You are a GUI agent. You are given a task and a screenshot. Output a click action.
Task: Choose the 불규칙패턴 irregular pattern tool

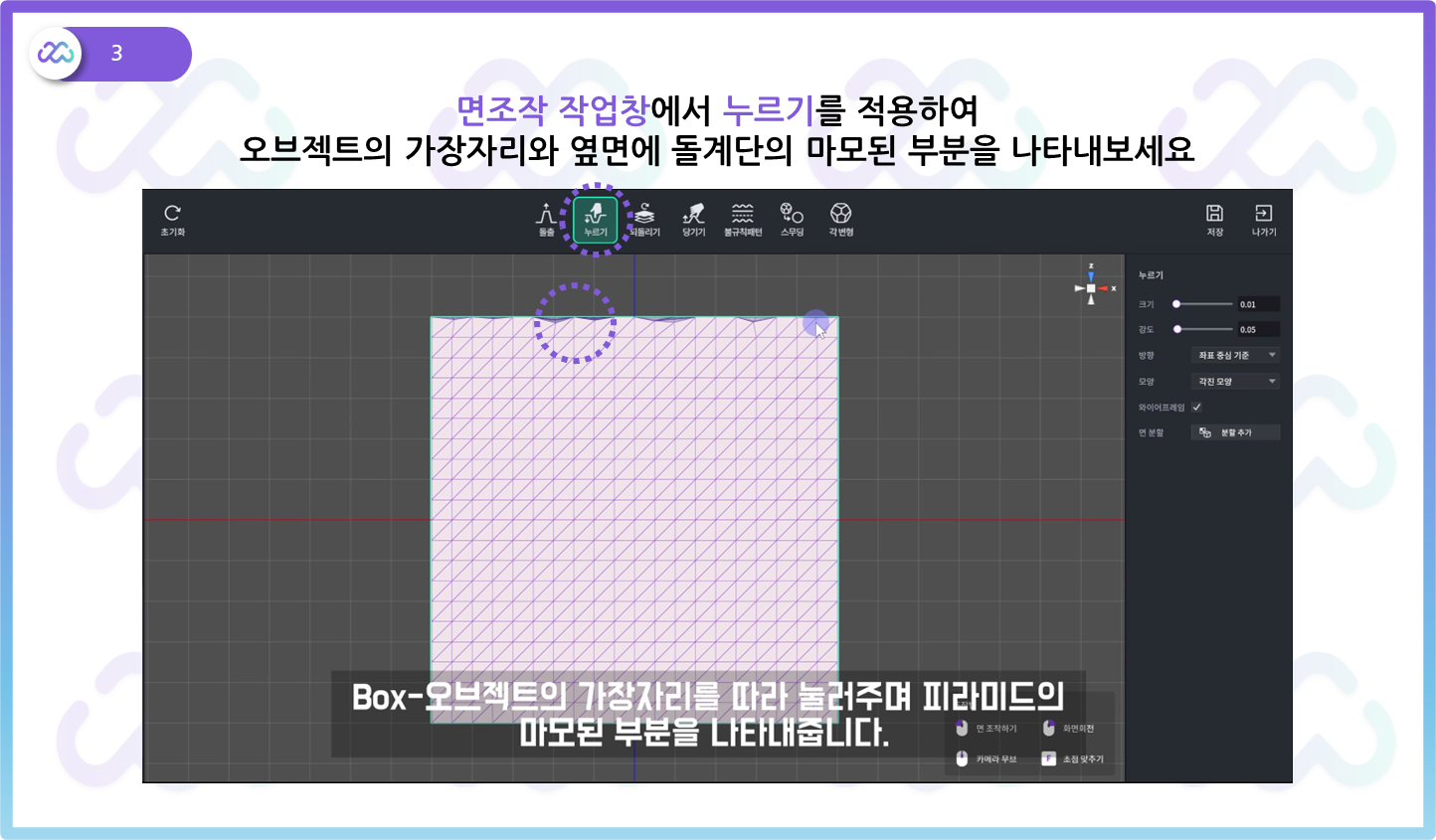(743, 220)
